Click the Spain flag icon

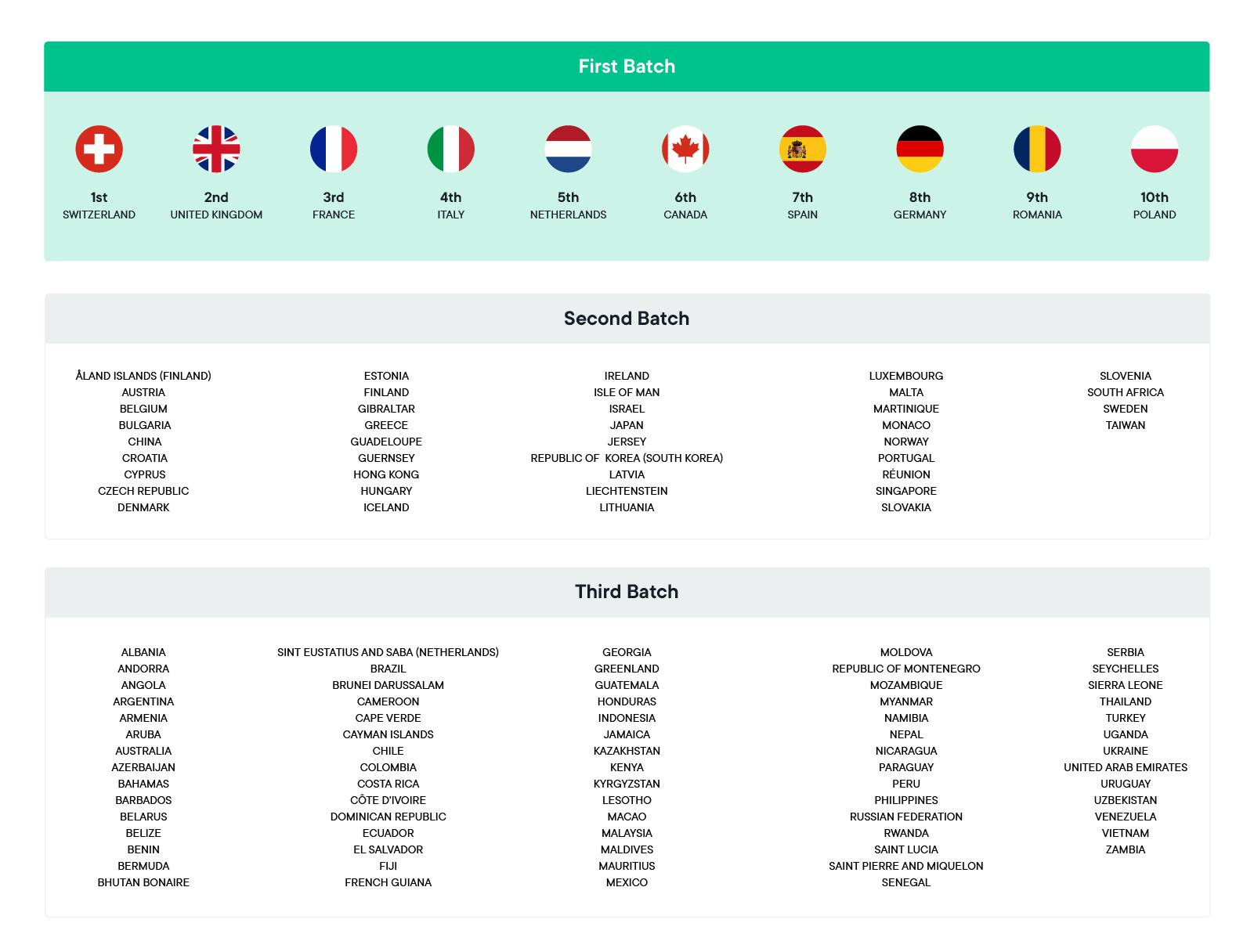point(803,149)
